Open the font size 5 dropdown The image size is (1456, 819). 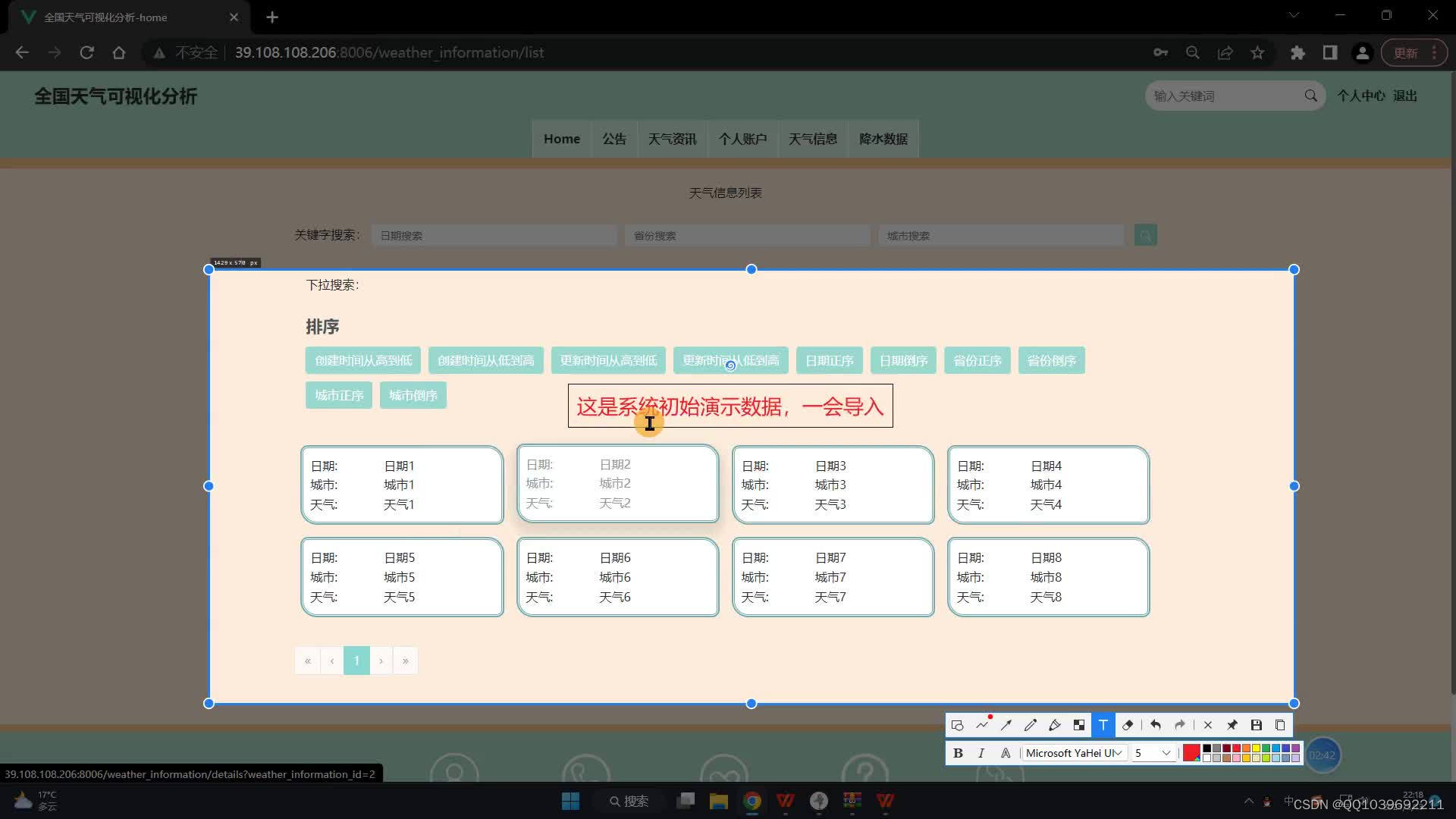(x=1153, y=753)
